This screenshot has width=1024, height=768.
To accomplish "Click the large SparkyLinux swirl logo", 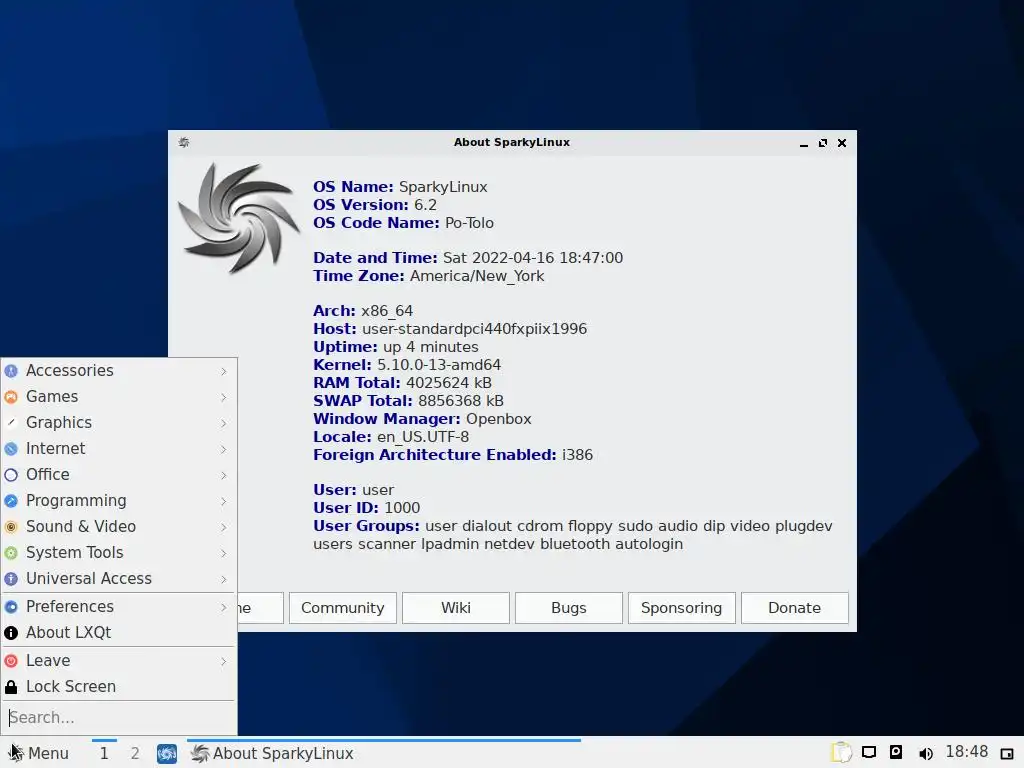I will click(x=238, y=217).
